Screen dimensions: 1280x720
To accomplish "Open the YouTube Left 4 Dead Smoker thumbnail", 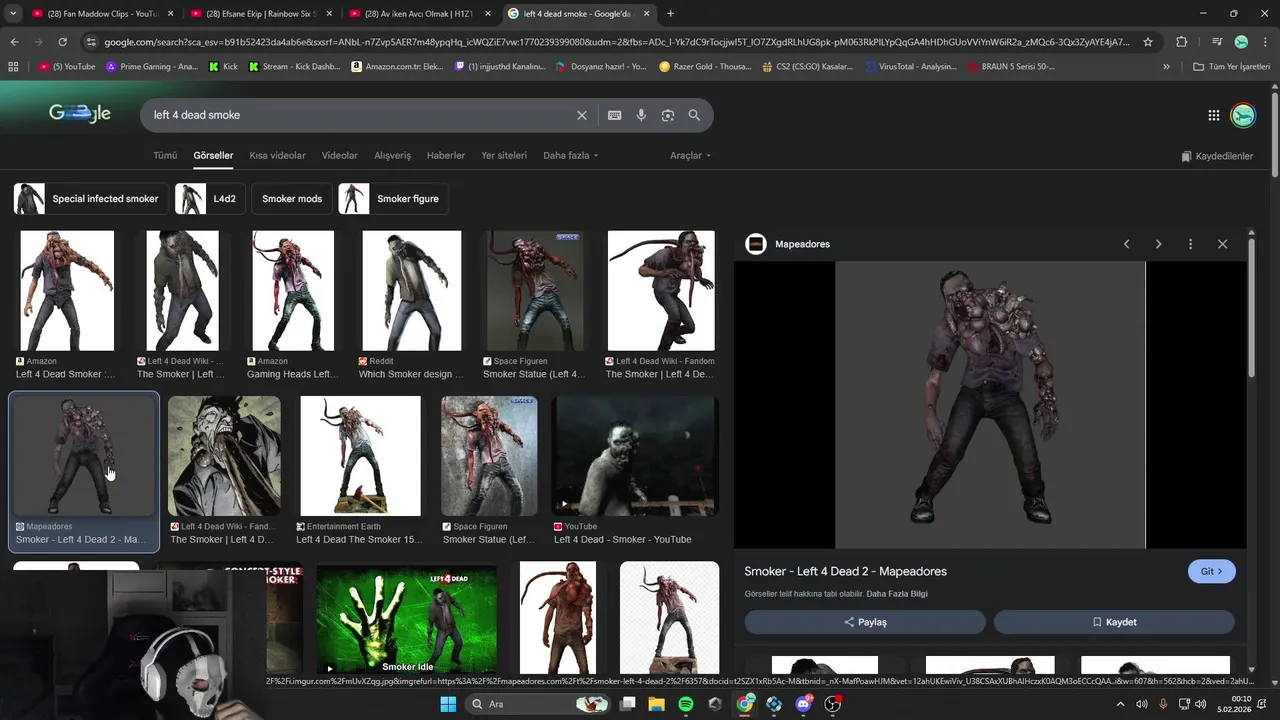I will coord(636,456).
